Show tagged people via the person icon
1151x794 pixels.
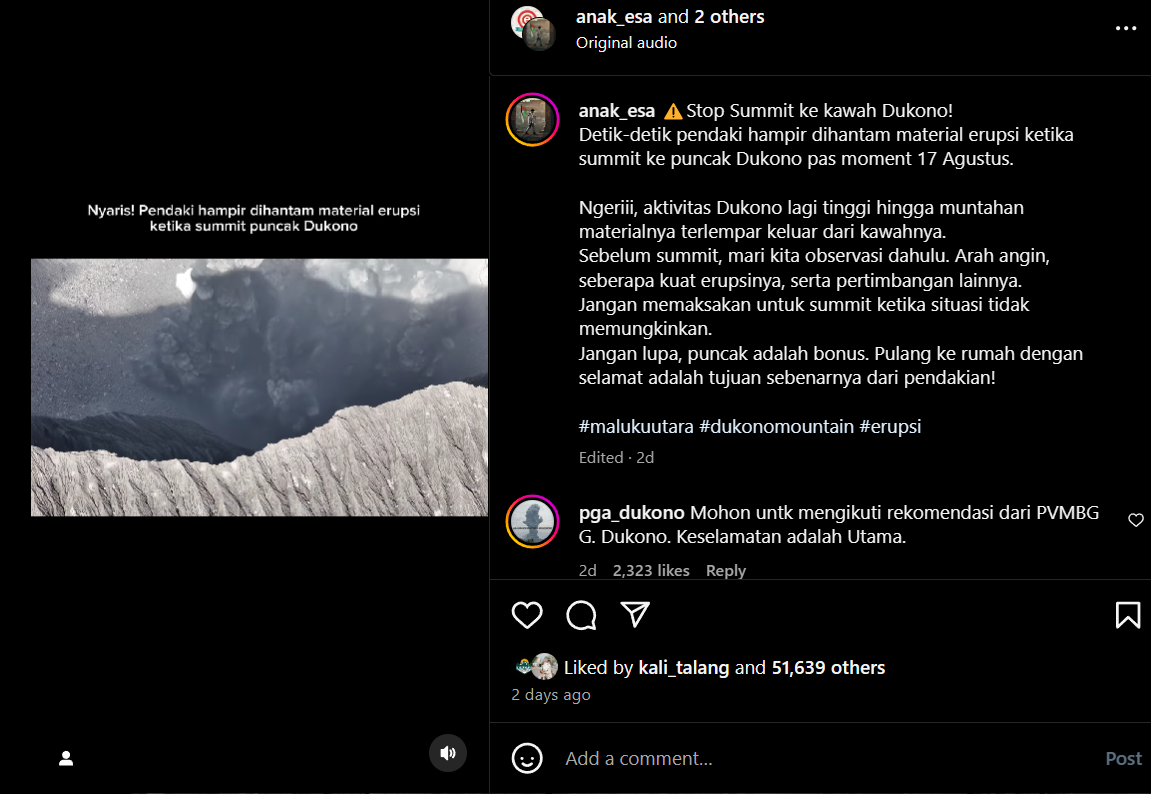[66, 758]
